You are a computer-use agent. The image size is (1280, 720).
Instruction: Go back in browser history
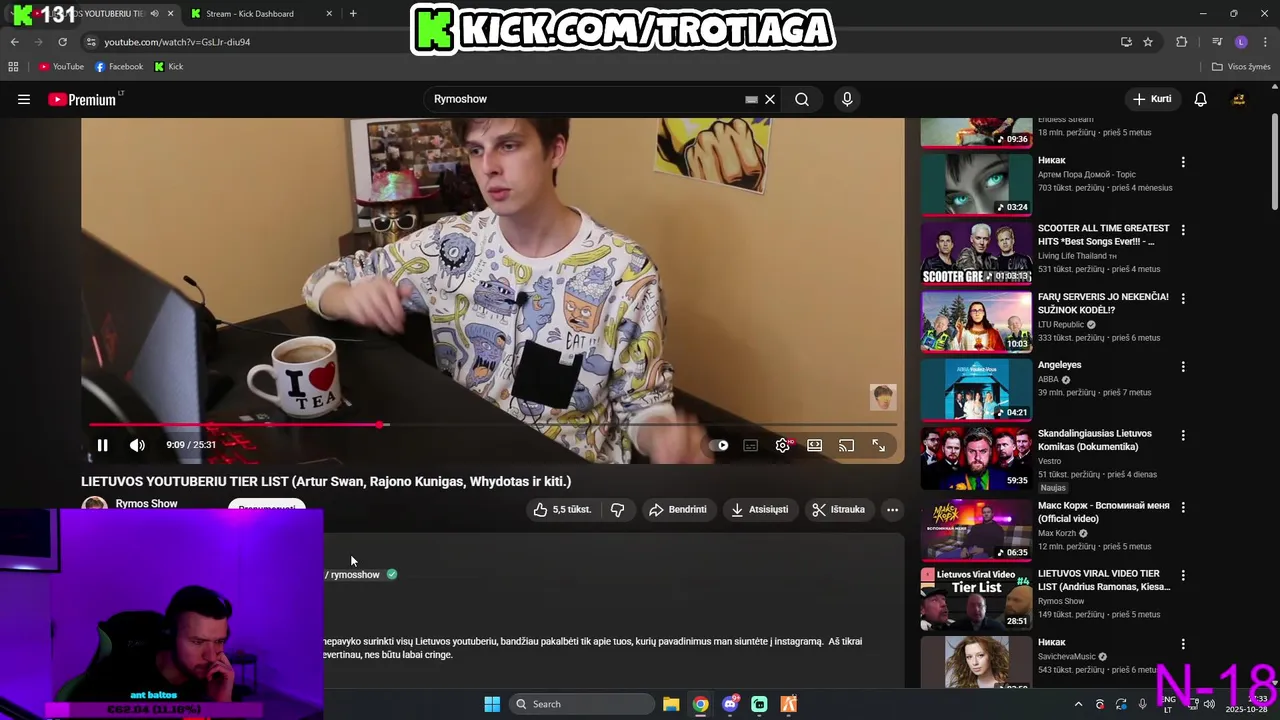point(14,42)
